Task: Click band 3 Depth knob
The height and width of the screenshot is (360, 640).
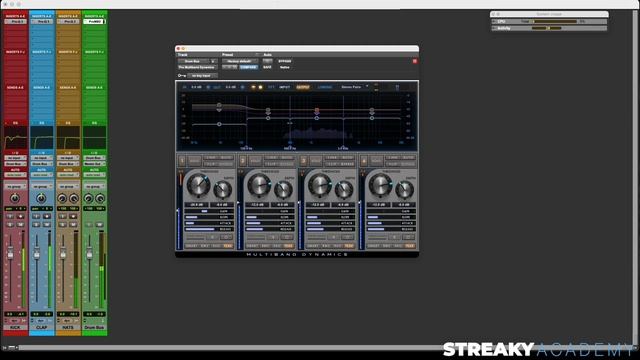Action: pos(344,190)
